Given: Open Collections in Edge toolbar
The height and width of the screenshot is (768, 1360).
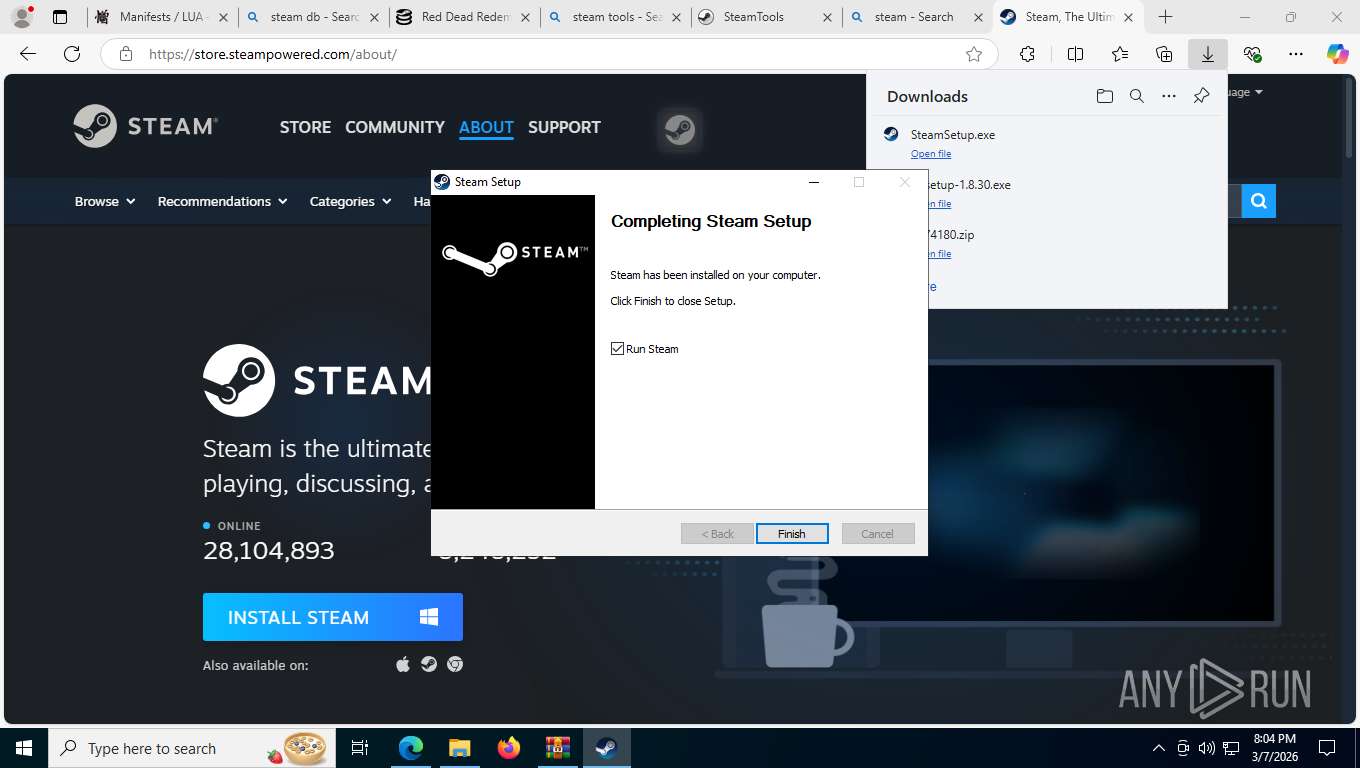Looking at the screenshot, I should point(1164,54).
